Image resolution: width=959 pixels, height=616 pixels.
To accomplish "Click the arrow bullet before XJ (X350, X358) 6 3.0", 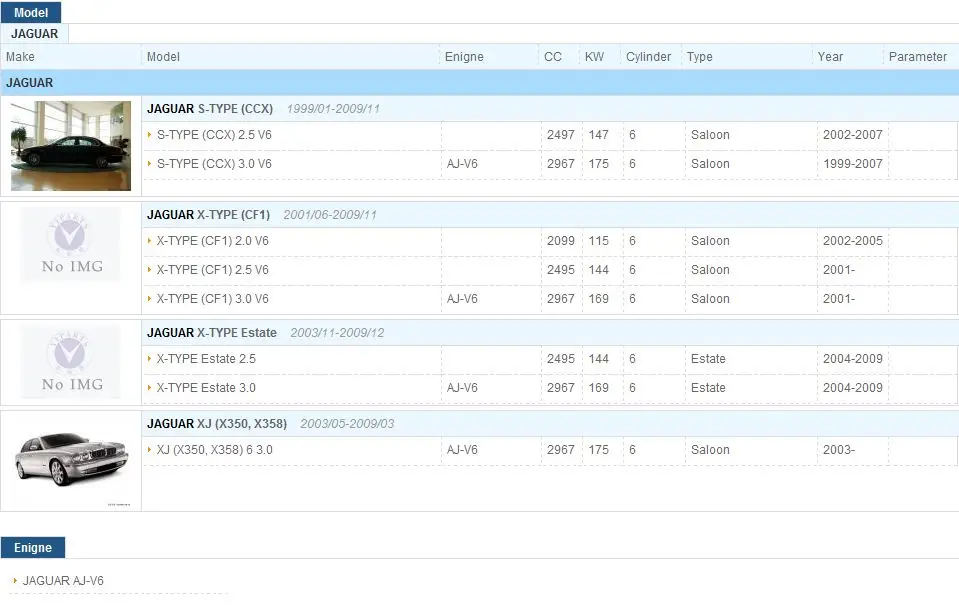I will click(x=149, y=450).
